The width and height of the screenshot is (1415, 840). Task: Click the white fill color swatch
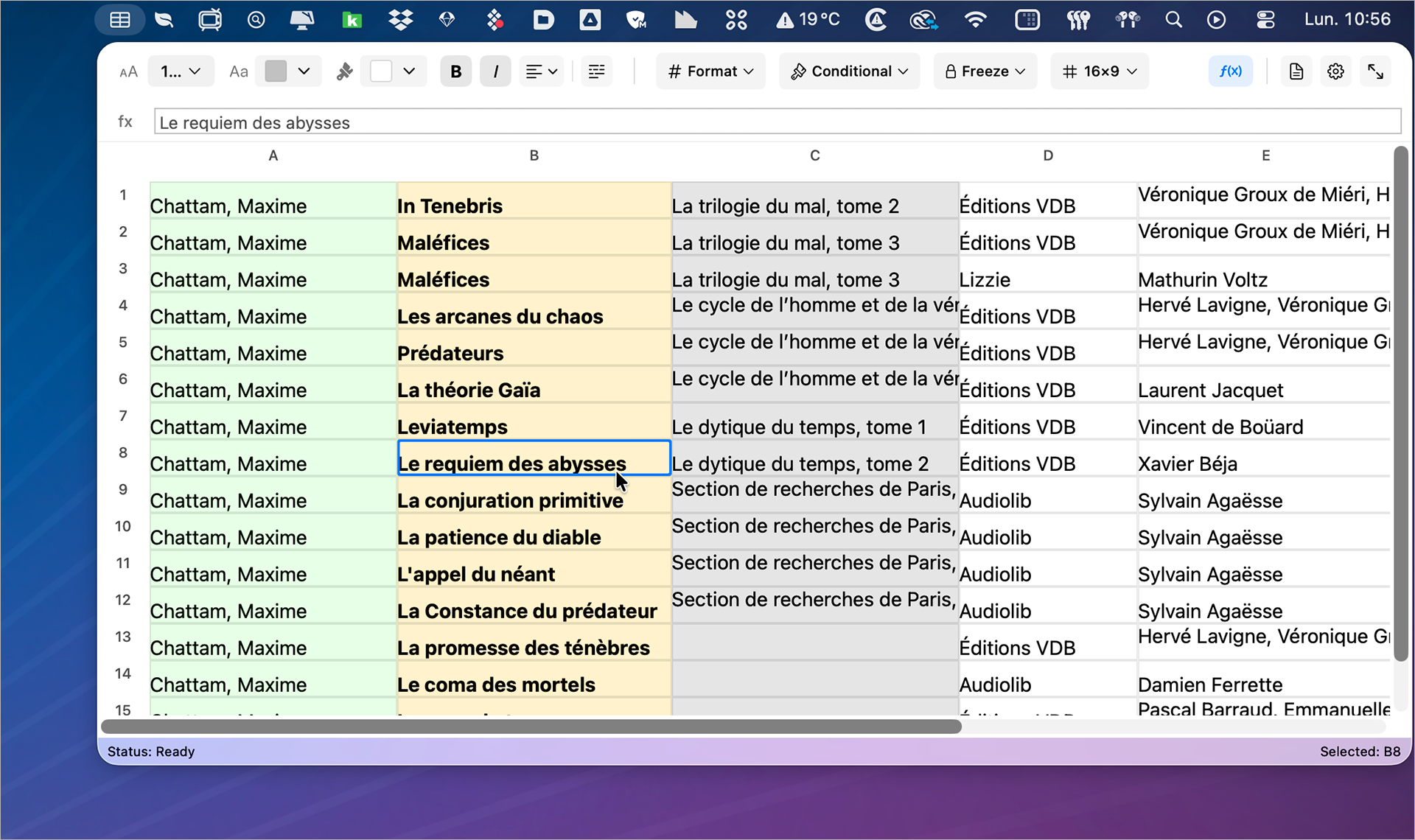(x=381, y=71)
